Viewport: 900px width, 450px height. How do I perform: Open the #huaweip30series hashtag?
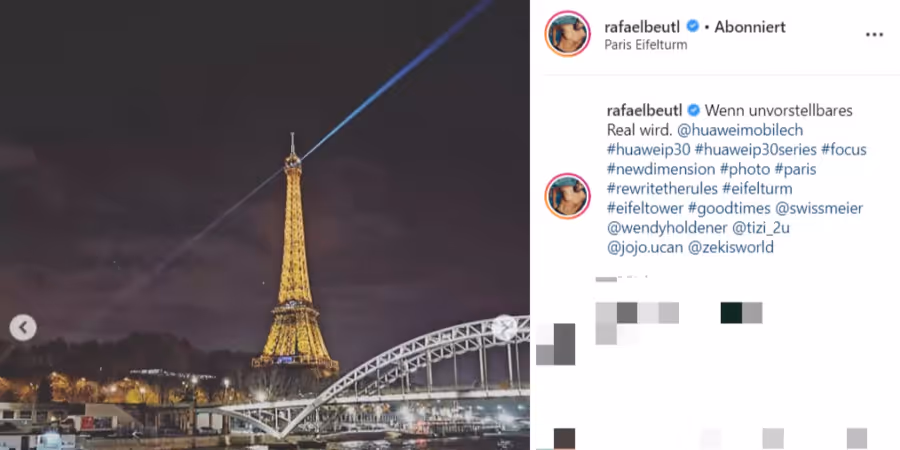755,150
